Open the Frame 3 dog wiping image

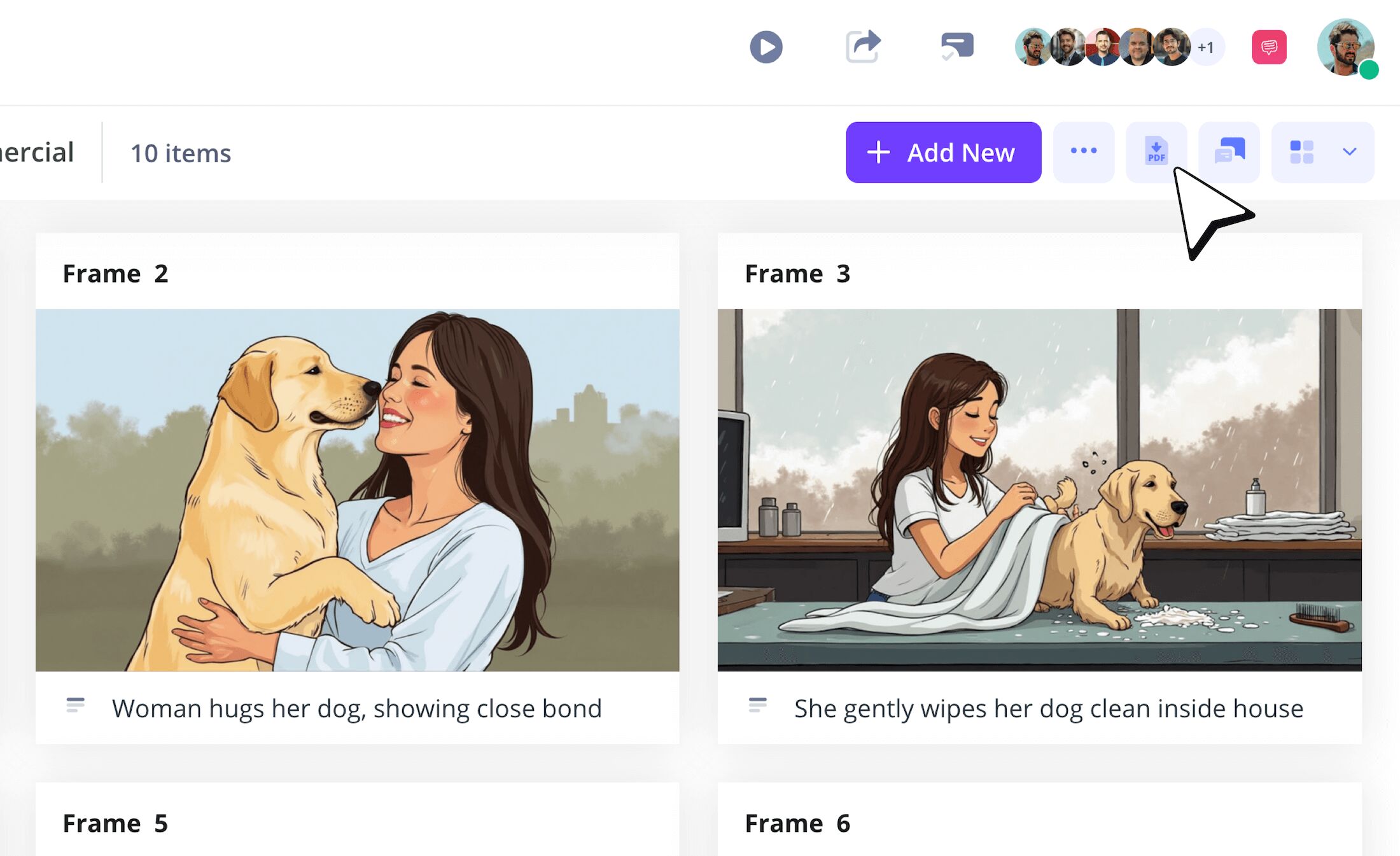pos(1039,489)
